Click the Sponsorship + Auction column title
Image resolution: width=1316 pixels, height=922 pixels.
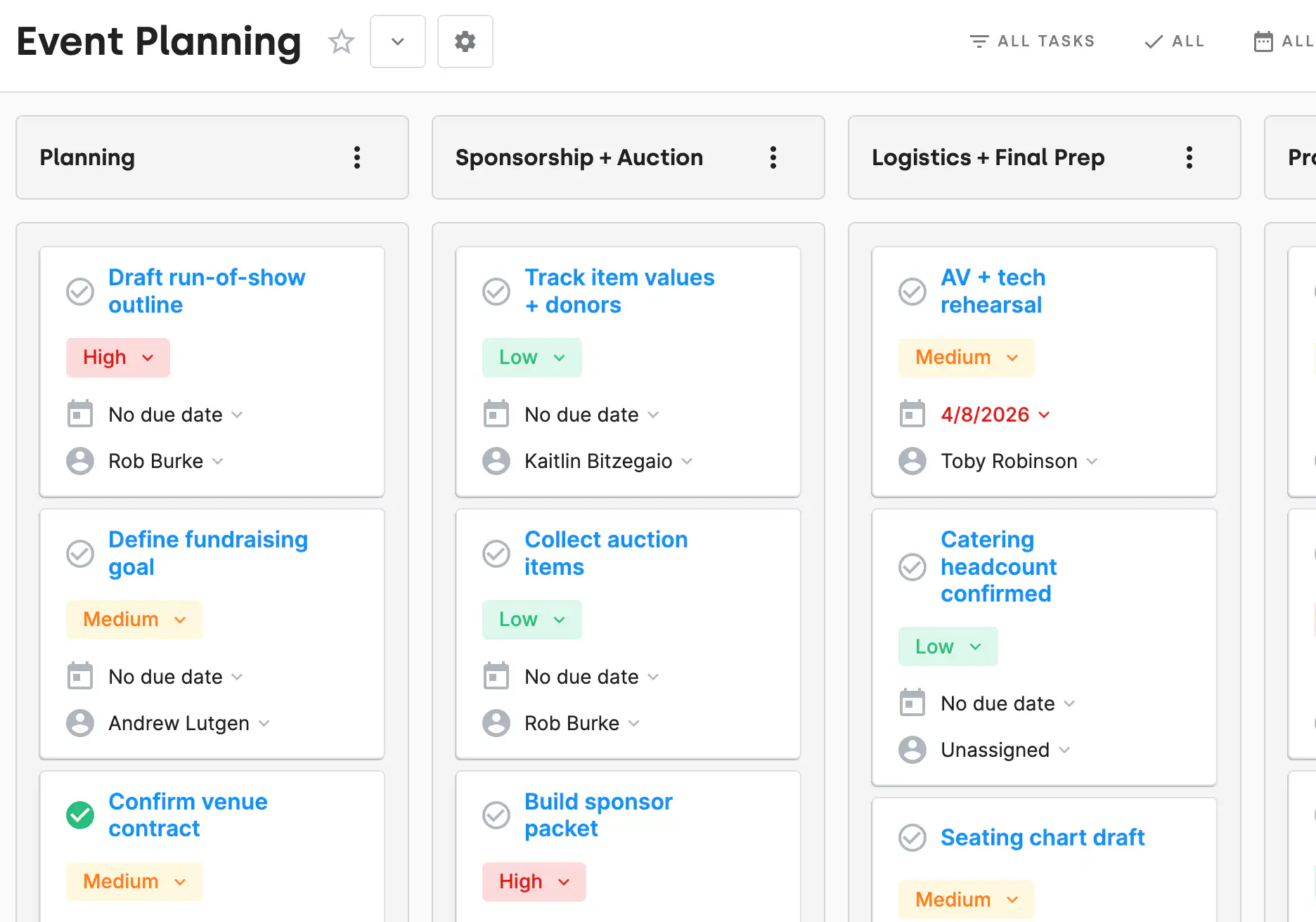tap(579, 157)
